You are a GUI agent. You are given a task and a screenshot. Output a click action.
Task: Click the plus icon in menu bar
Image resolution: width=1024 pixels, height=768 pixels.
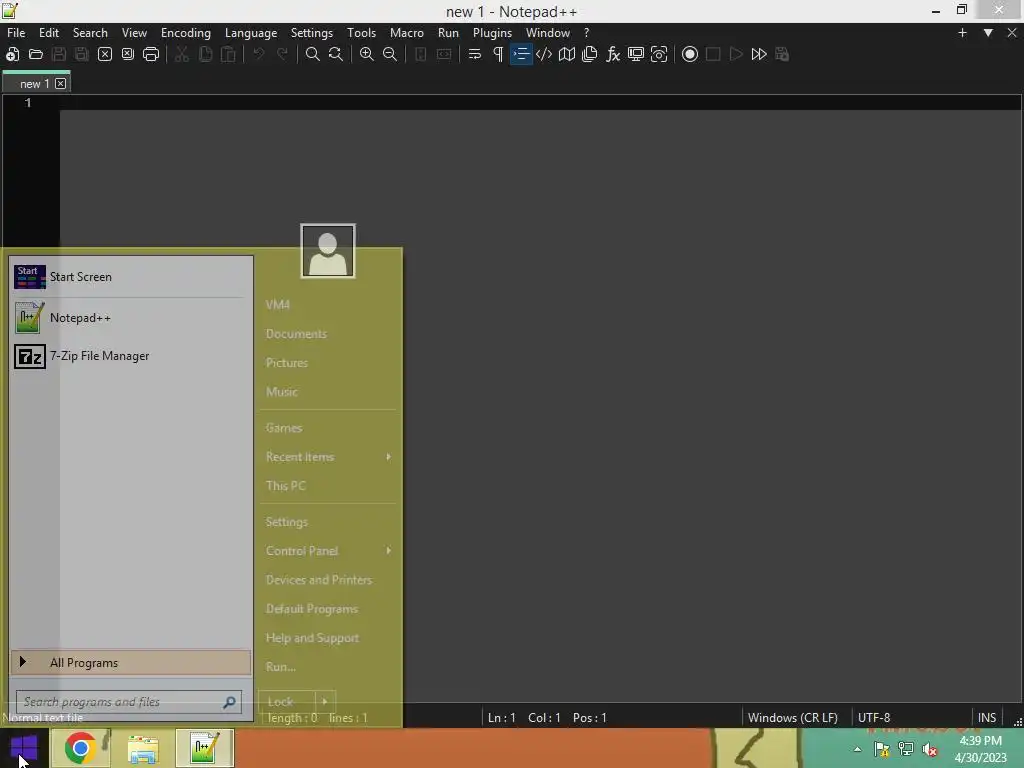coord(962,33)
